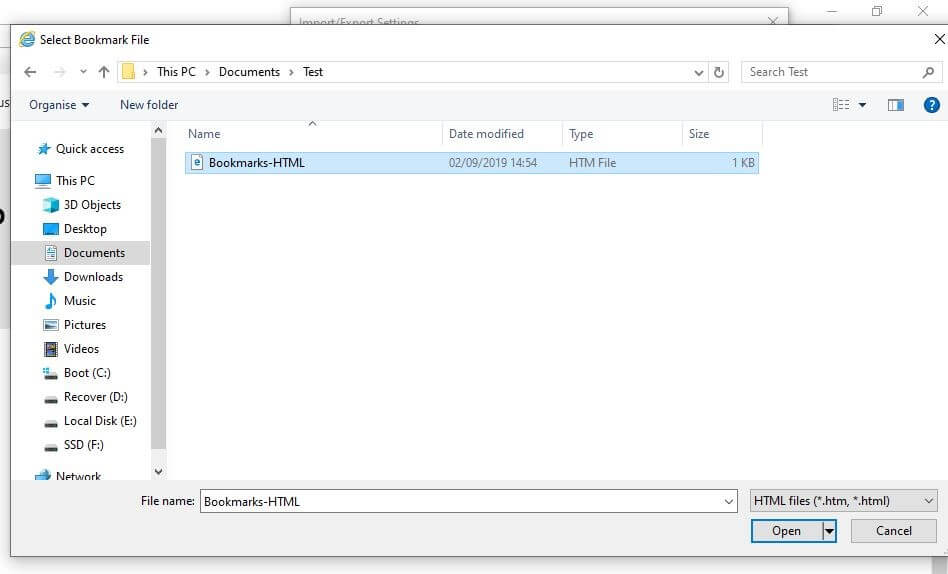
Task: Expand the Open button split arrow
Action: [830, 531]
